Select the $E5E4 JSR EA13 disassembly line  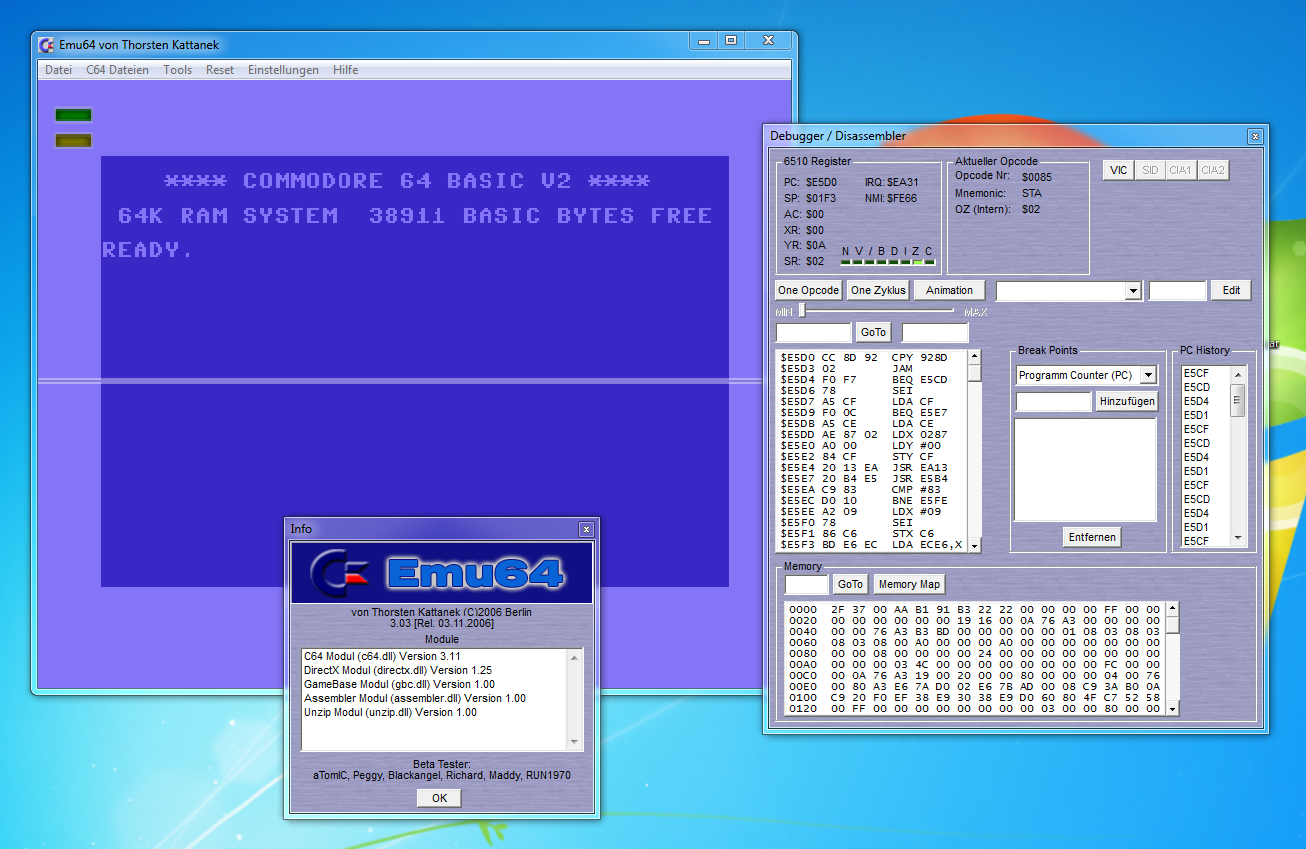click(871, 467)
